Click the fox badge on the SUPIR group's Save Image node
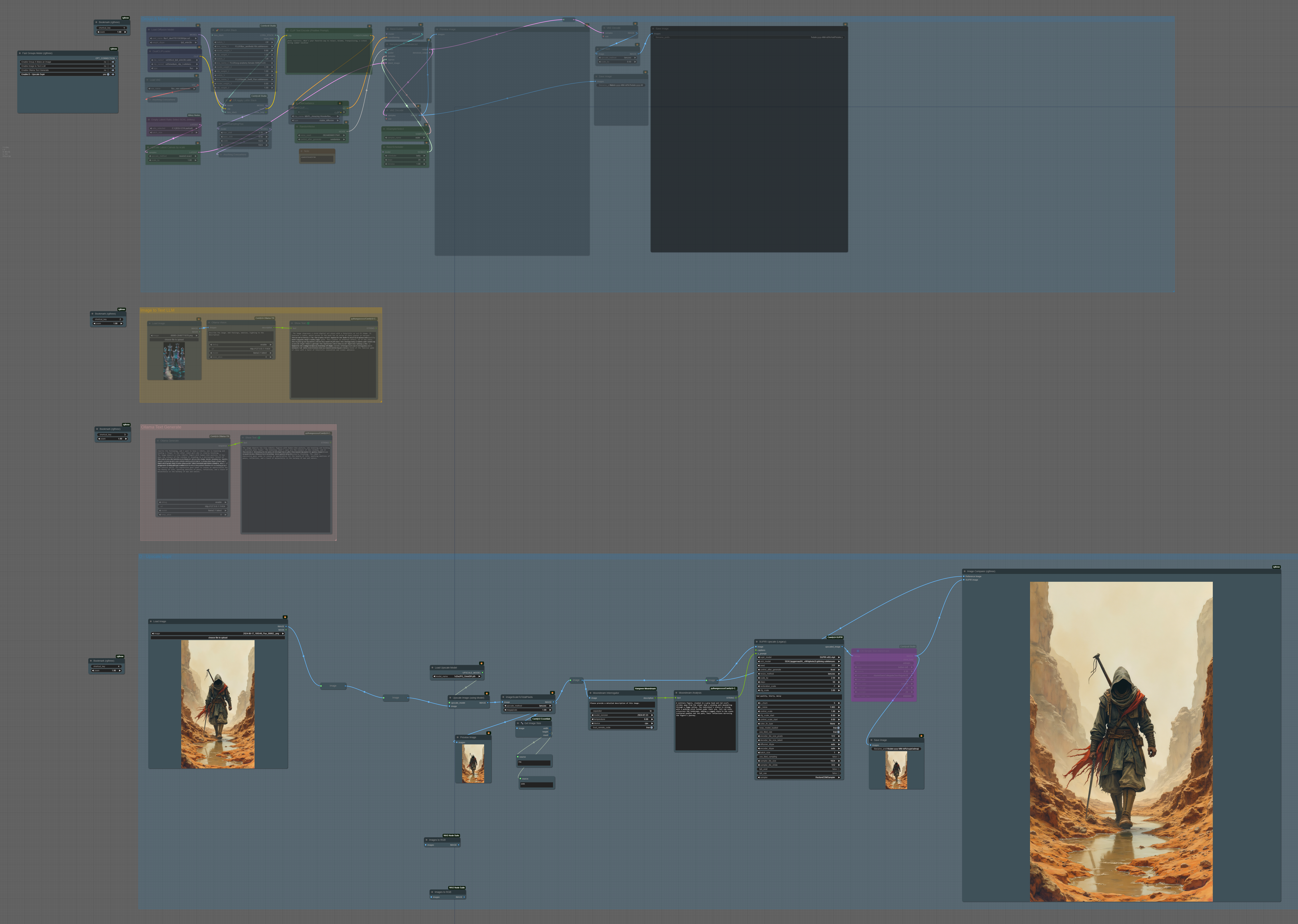Screen dimensions: 1298x924 tap(921, 736)
